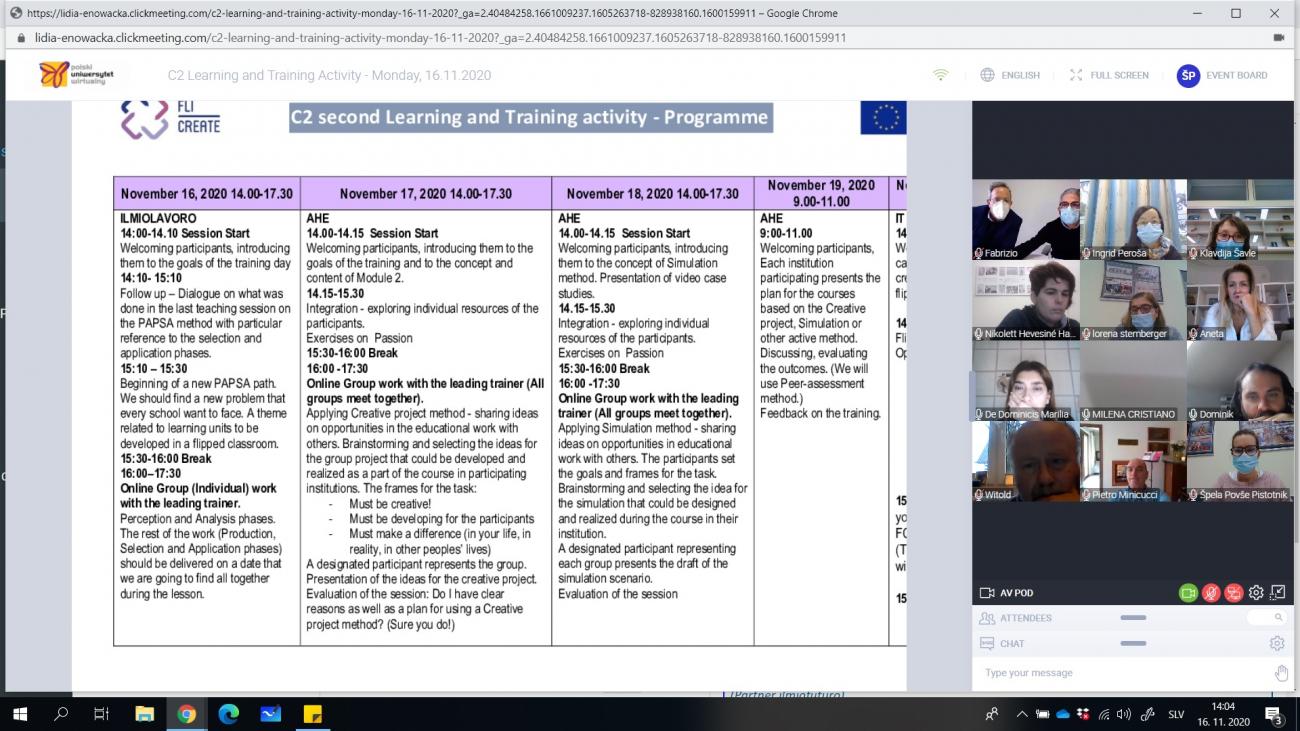The image size is (1300, 731).
Task: Switch to Google Chrome on the taskbar
Action: pyautogui.click(x=187, y=714)
